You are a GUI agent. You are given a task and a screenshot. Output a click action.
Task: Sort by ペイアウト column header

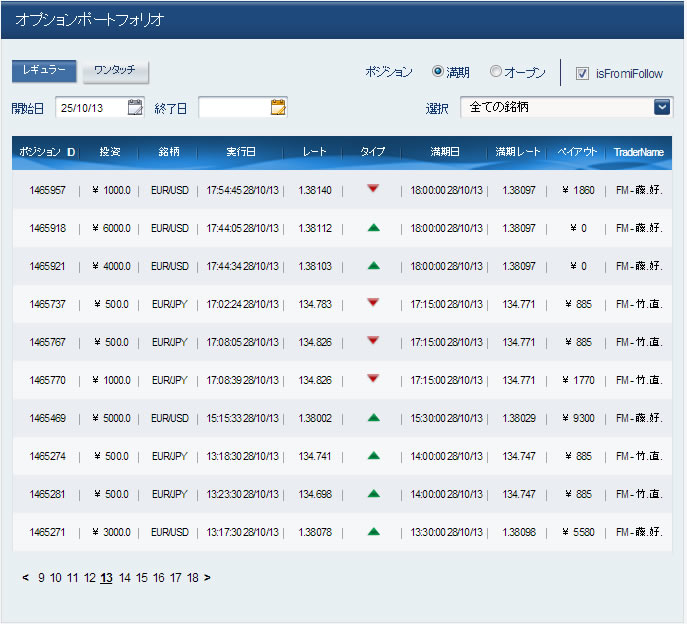[577, 152]
